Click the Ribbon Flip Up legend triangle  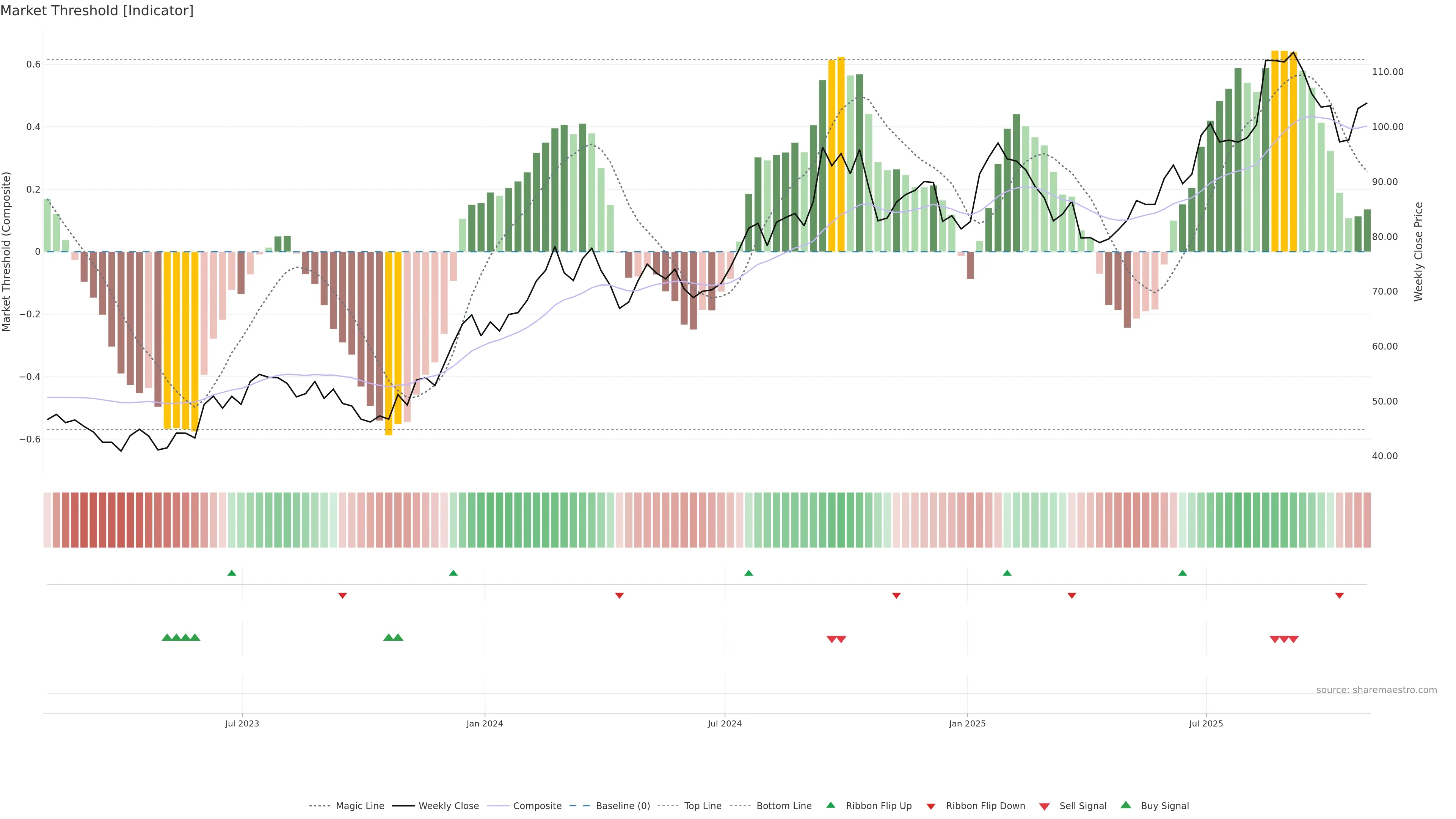(x=830, y=805)
